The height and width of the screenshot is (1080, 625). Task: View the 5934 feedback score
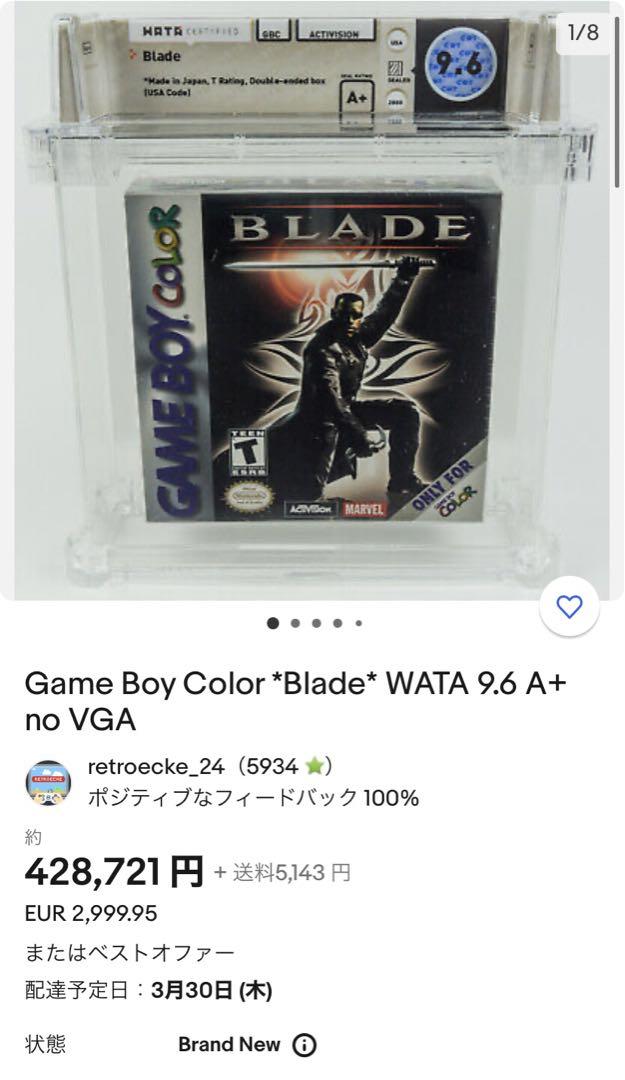pos(272,766)
